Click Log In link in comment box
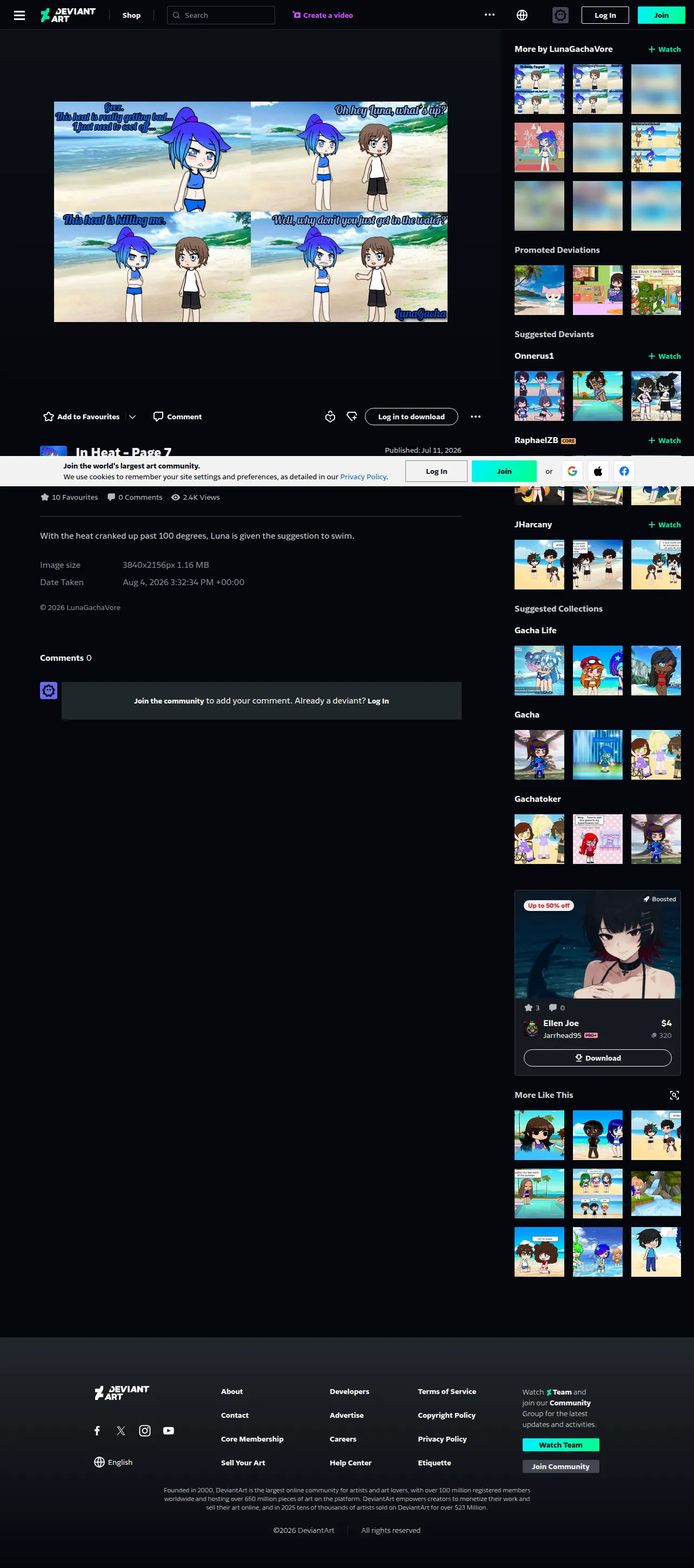The image size is (694, 1568). (x=378, y=701)
